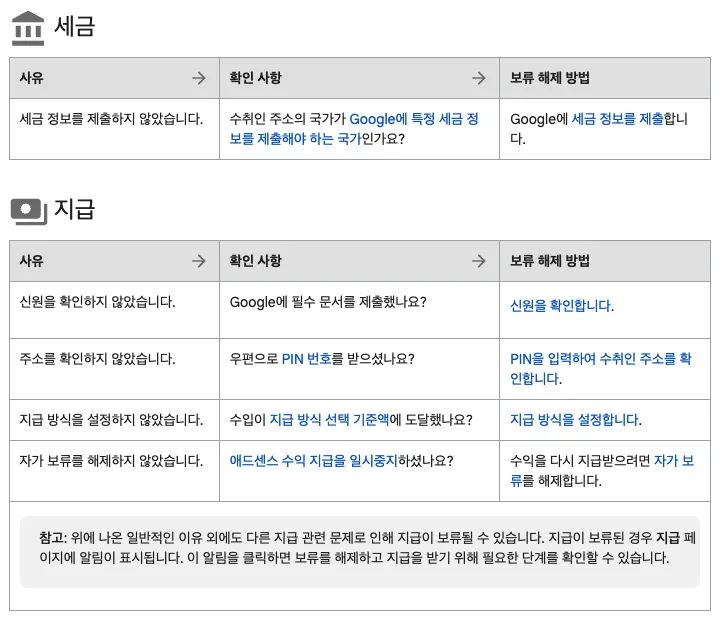Follow 'PIN을 입력하여 수취인 주소를 확인합니다' link
The width and height of the screenshot is (723, 622).
tap(600, 368)
